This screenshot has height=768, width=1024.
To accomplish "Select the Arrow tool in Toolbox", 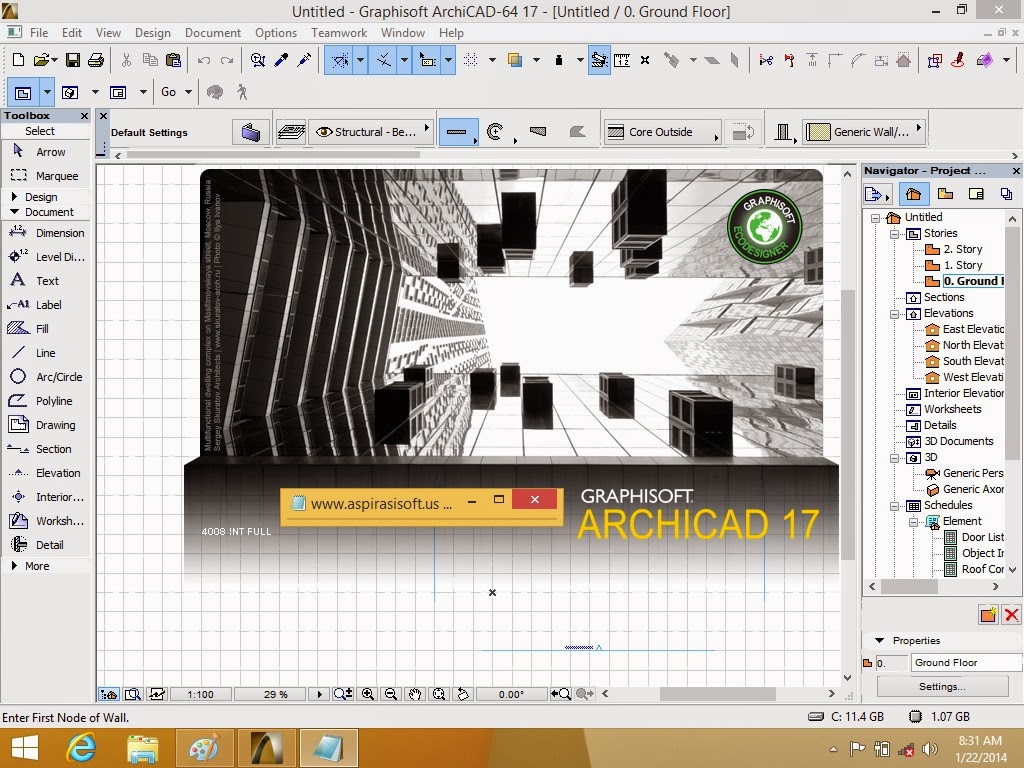I will click(46, 152).
